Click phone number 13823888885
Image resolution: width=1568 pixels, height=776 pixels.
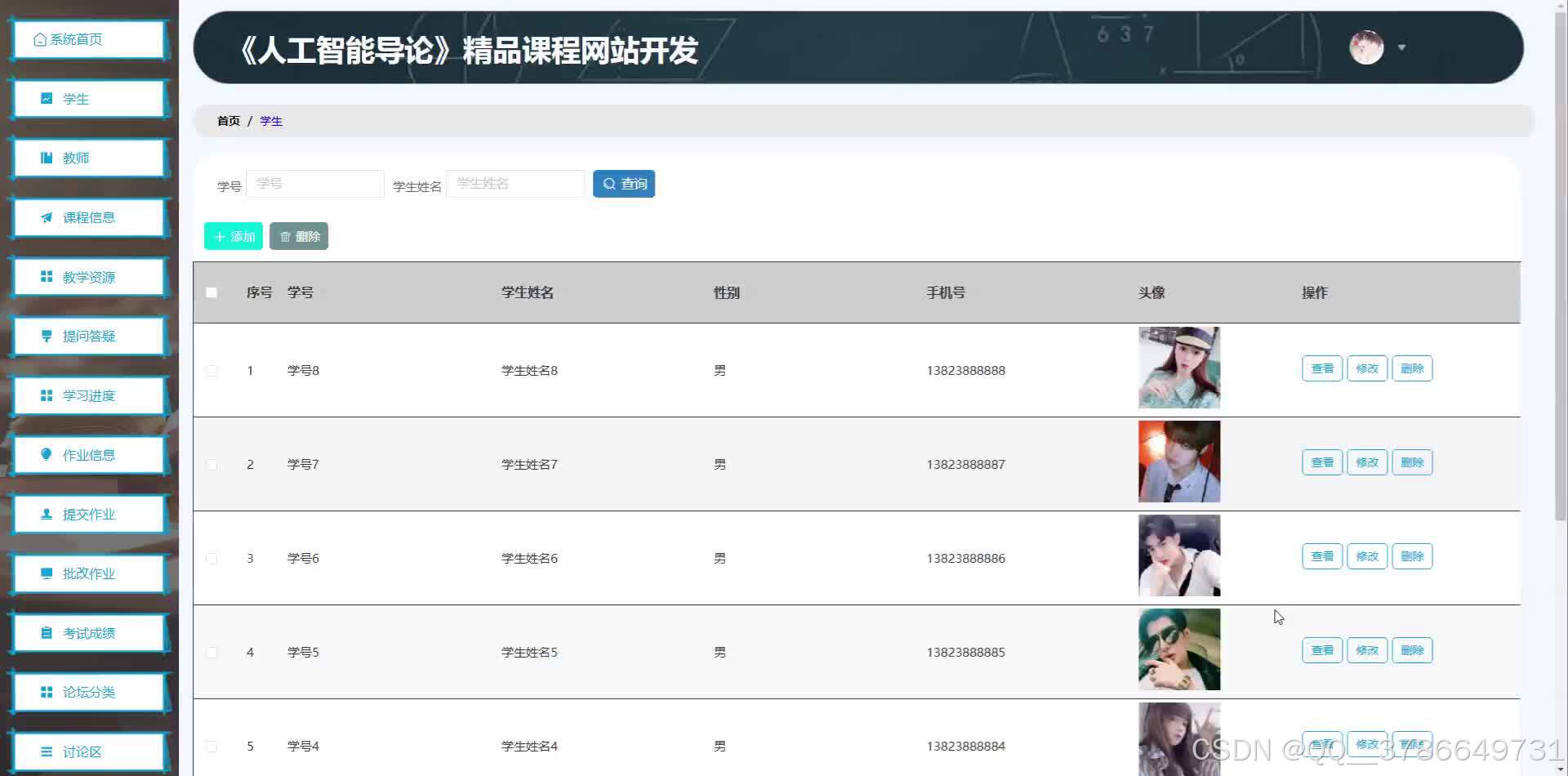click(966, 652)
